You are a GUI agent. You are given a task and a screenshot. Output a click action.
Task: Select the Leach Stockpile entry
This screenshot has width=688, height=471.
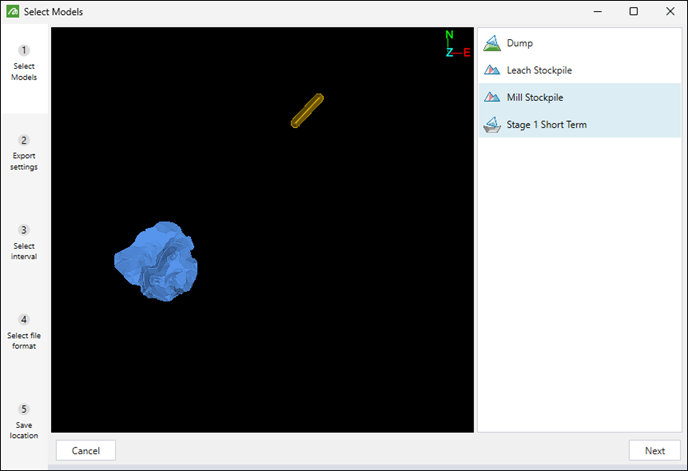pyautogui.click(x=580, y=70)
